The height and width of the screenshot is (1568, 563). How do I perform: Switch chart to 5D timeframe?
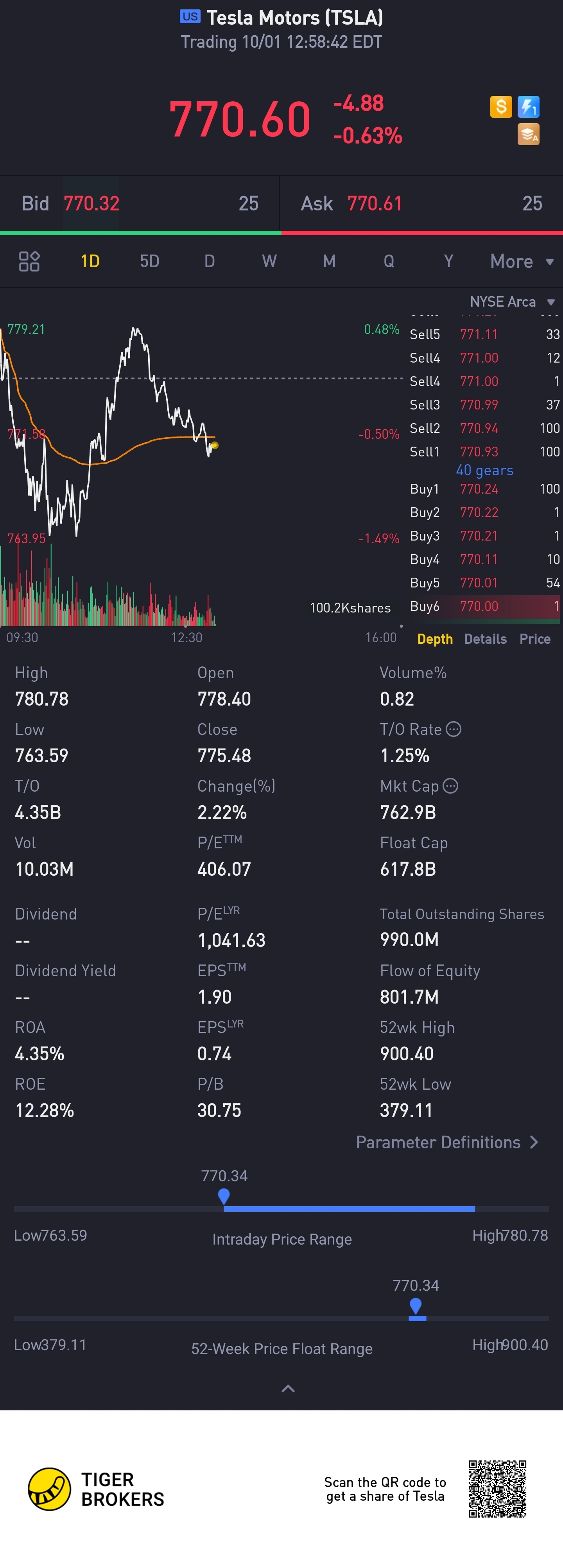pos(150,261)
